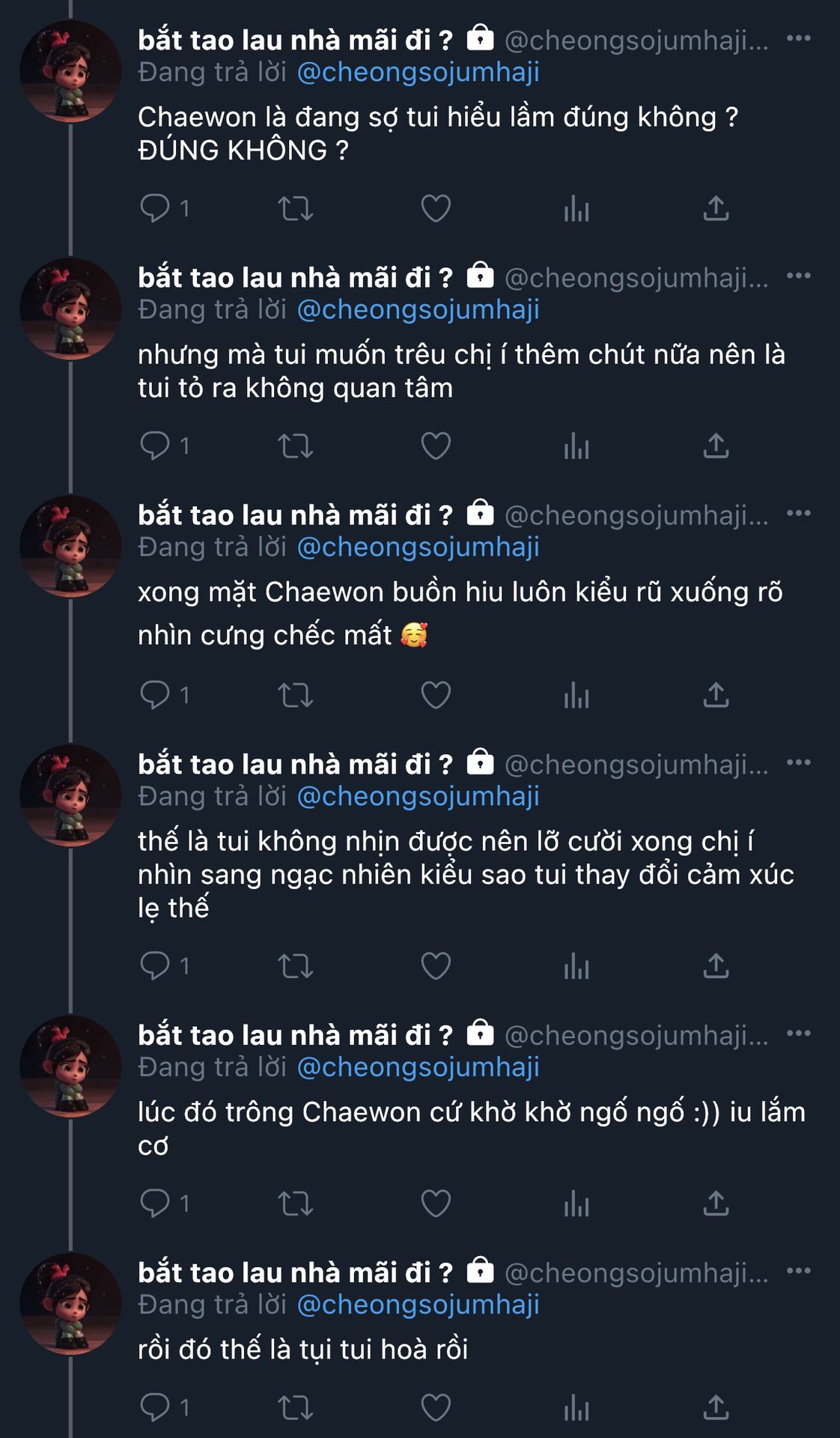Open more options on "Chaewon là đang sợ" tweet
This screenshot has height=1438, width=840.
click(798, 38)
